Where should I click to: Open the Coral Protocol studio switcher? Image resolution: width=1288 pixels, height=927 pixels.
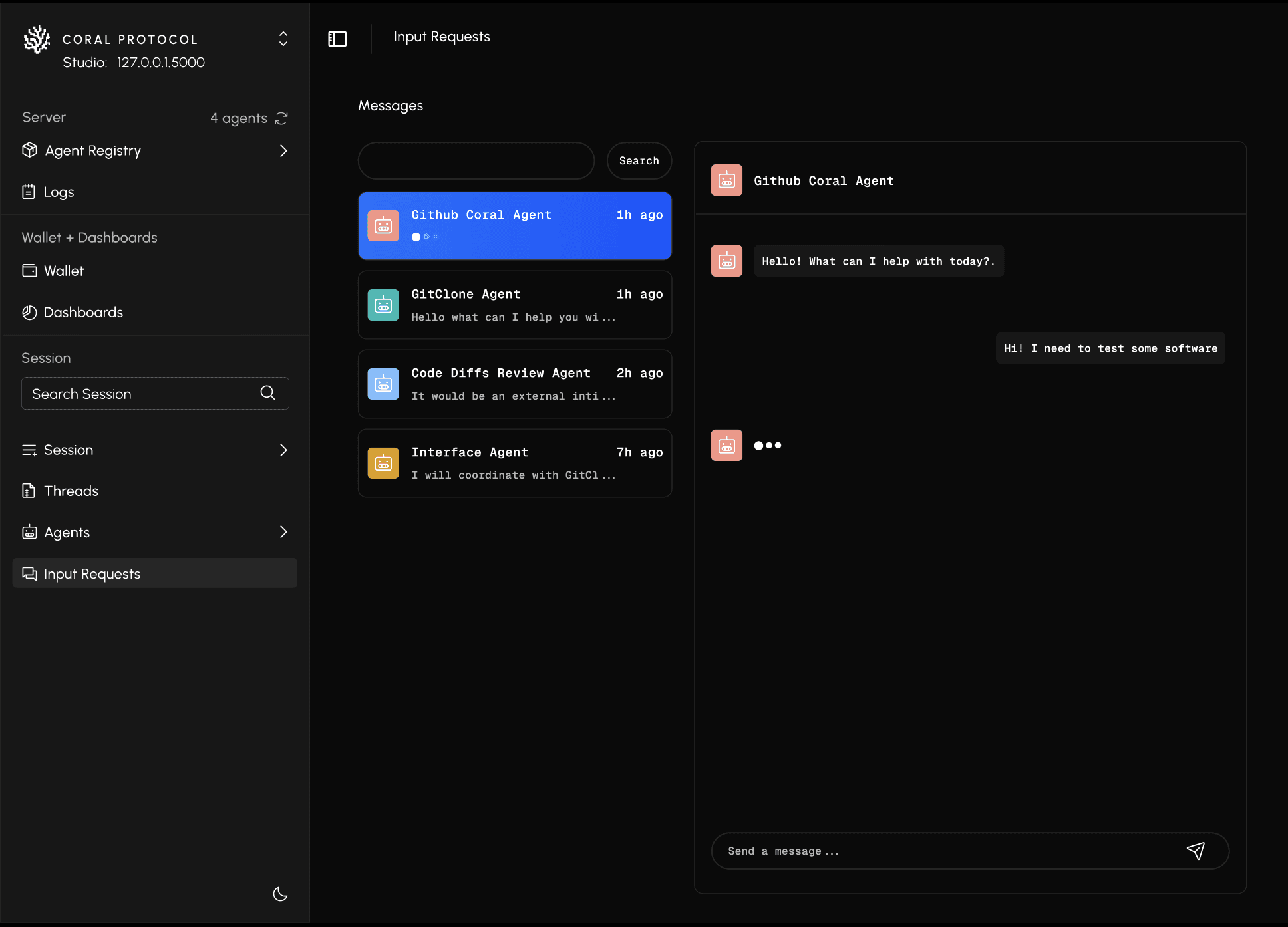point(283,39)
